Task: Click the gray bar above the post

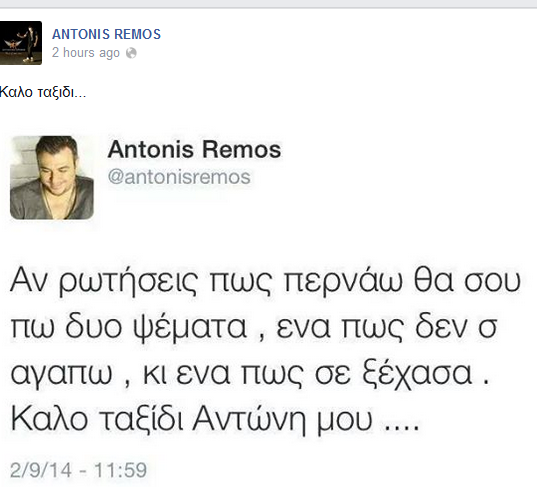Action: 268,4
